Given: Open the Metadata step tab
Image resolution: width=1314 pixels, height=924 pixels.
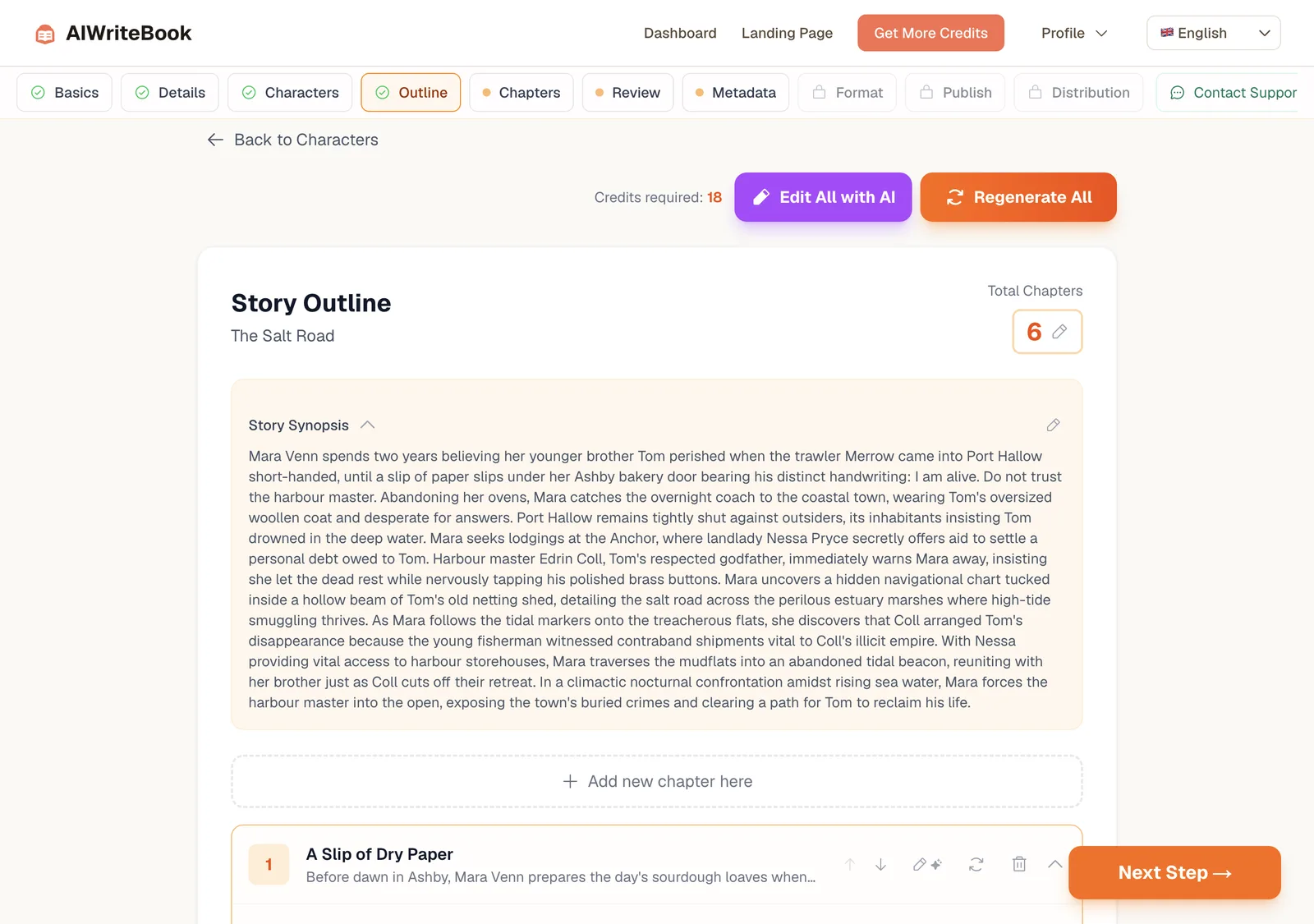Looking at the screenshot, I should [x=735, y=92].
